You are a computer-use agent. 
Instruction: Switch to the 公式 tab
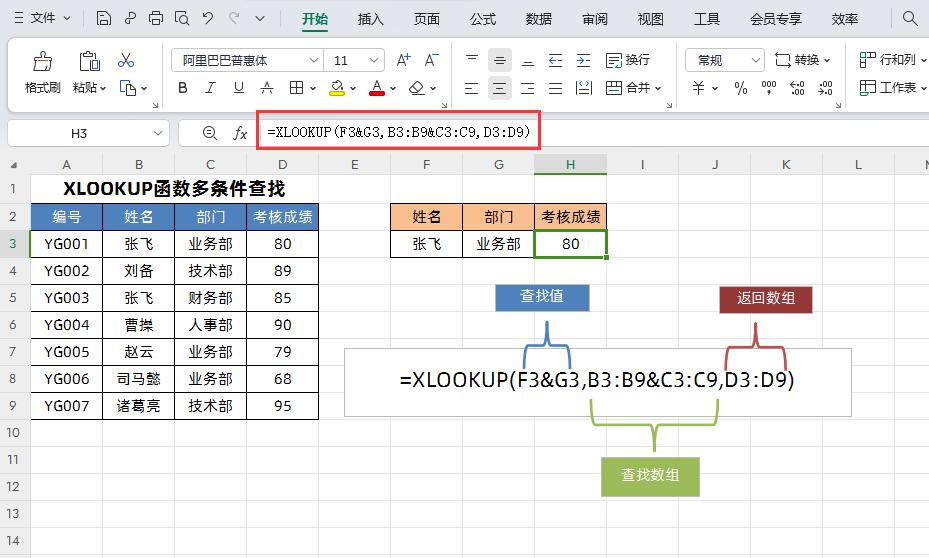pos(482,19)
